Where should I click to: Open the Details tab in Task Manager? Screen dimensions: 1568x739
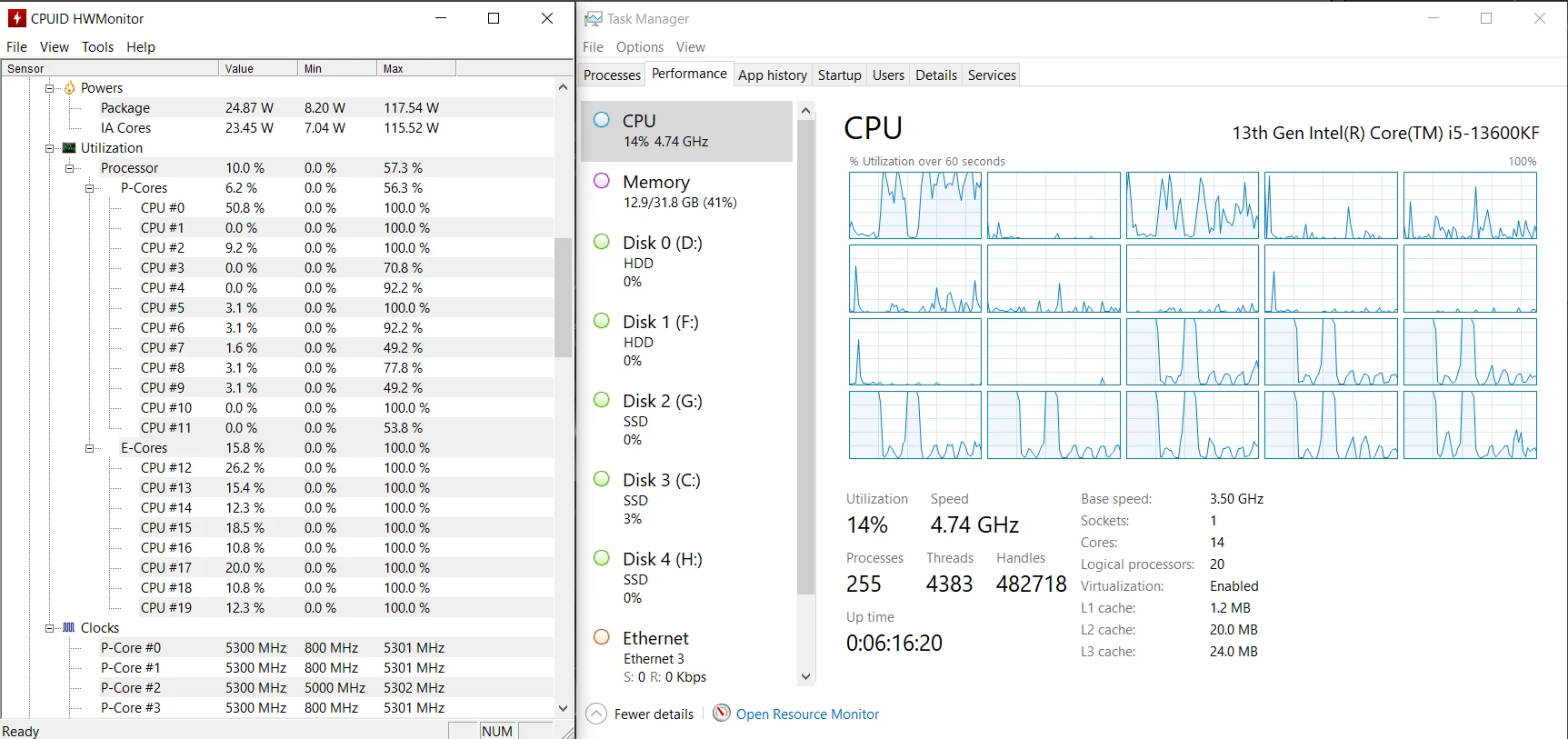click(x=936, y=75)
